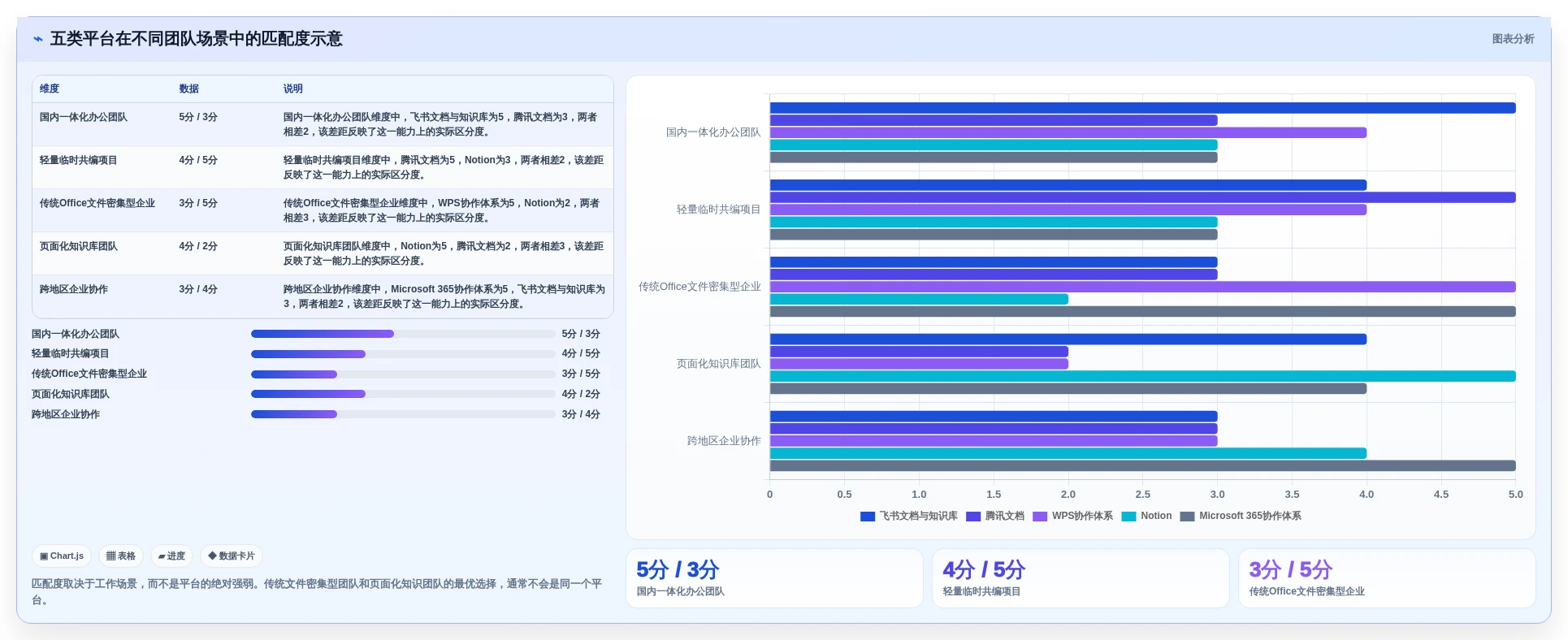Image resolution: width=1568 pixels, height=640 pixels.
Task: Select table cell 页面化知识库团队
Action: [x=78, y=246]
